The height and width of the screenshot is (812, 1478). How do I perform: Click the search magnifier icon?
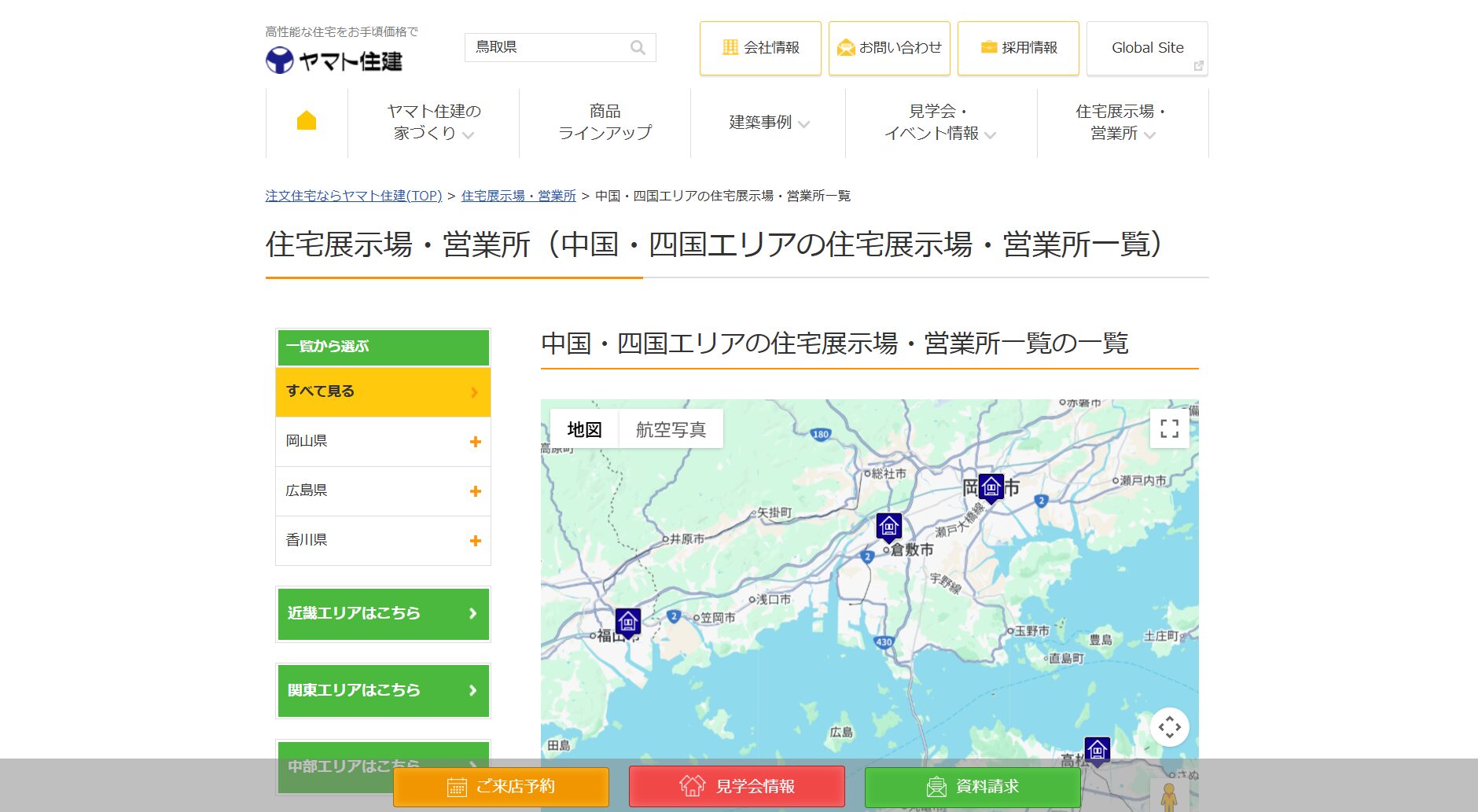click(638, 48)
